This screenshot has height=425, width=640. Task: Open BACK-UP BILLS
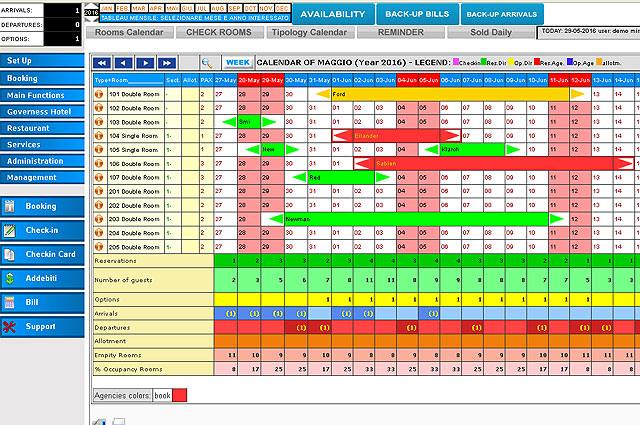pyautogui.click(x=417, y=14)
